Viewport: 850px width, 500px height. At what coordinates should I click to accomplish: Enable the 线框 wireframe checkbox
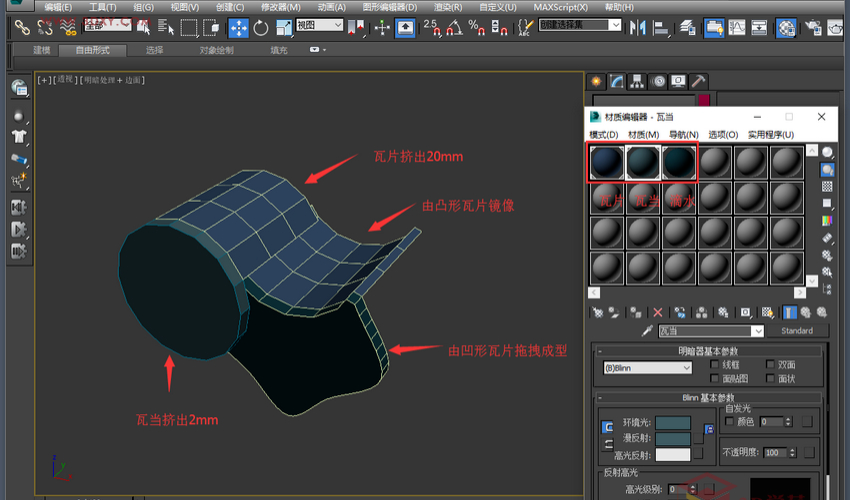(x=714, y=364)
